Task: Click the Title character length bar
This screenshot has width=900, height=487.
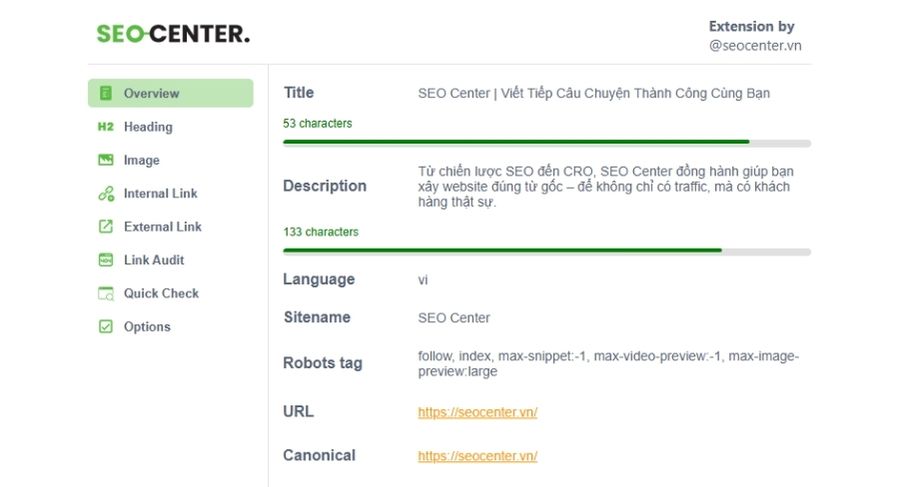Action: 546,142
